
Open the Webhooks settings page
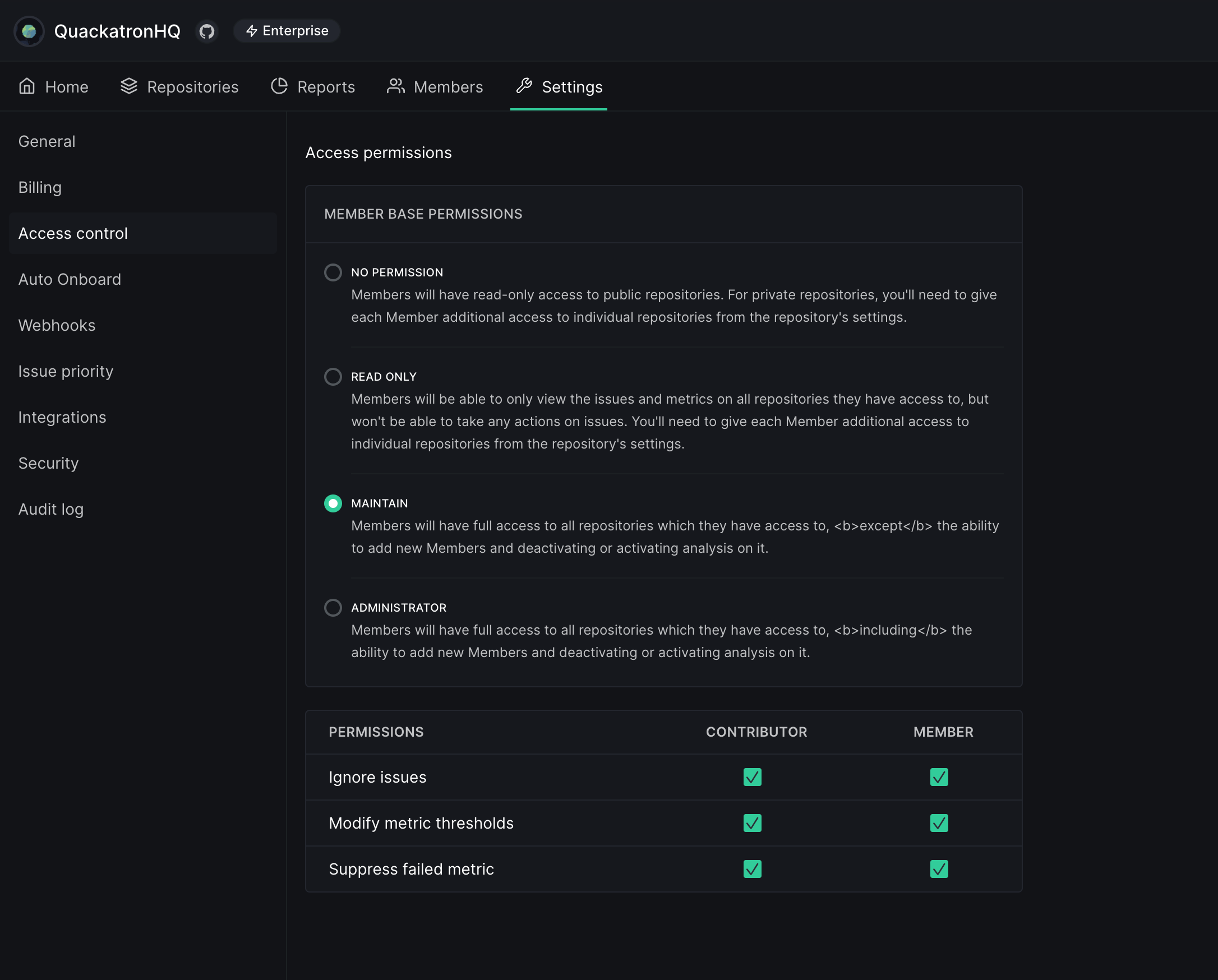click(57, 325)
